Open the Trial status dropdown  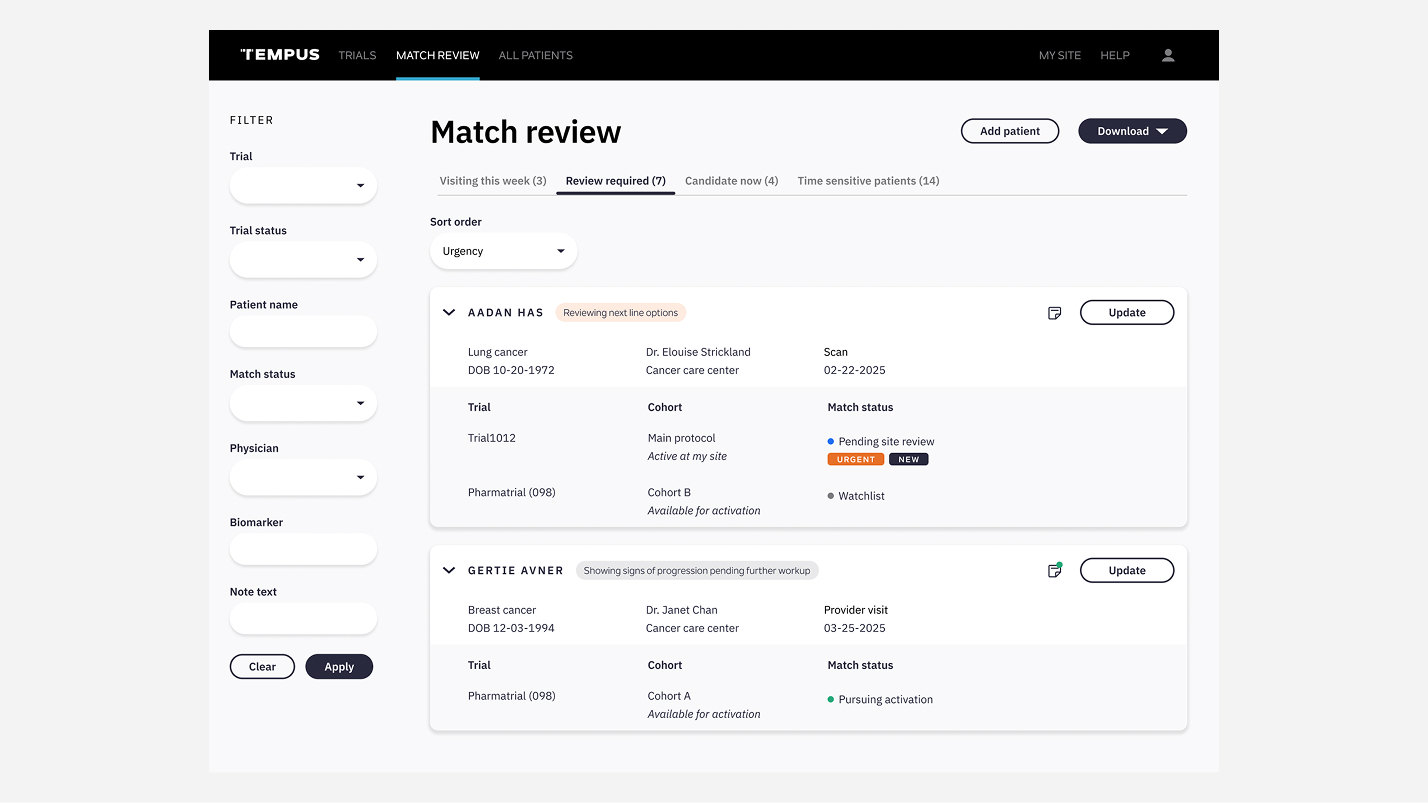303,260
